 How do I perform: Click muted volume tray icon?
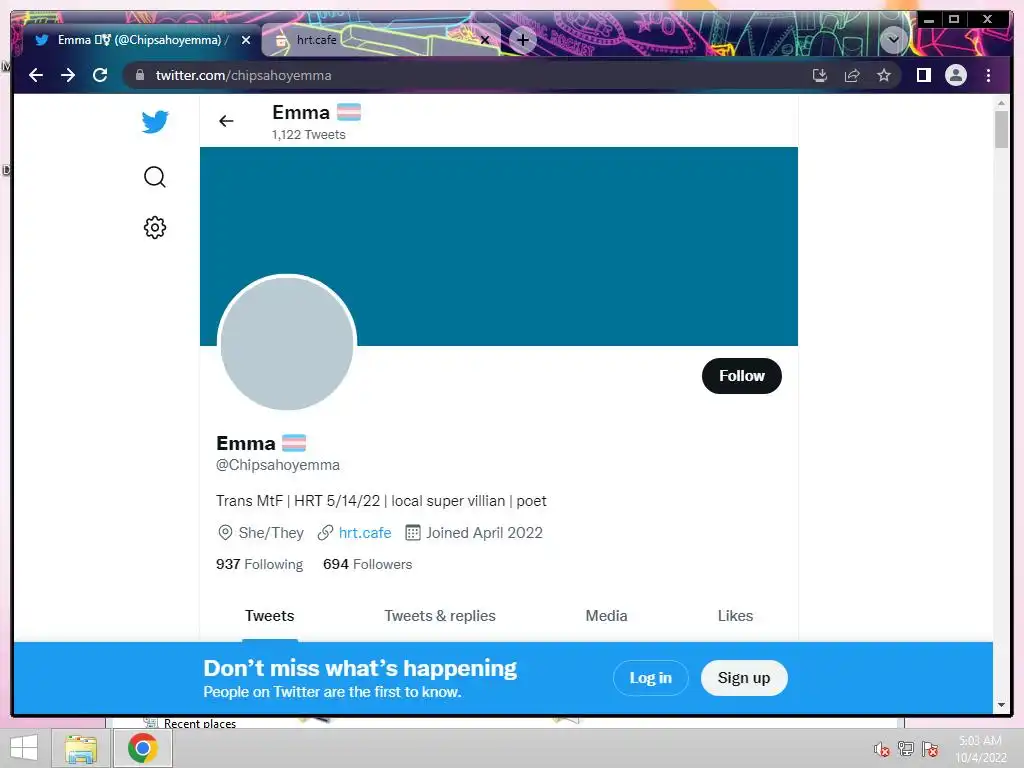[x=882, y=749]
